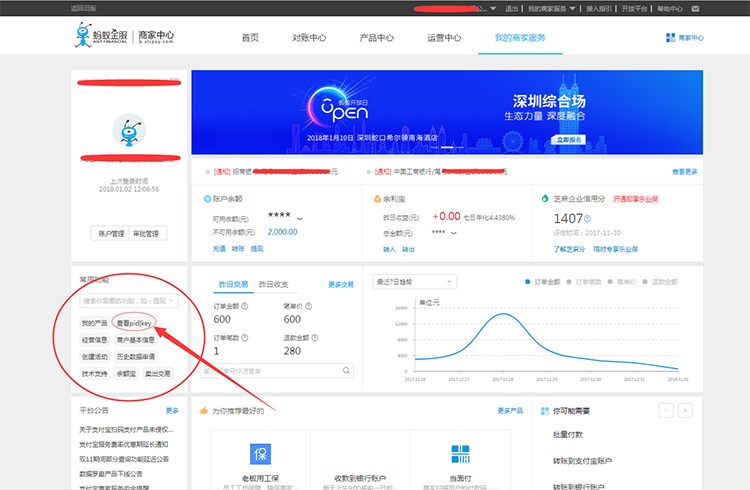Click help icon beside 笔单价 stat
750x490 pixels.
[x=309, y=306]
